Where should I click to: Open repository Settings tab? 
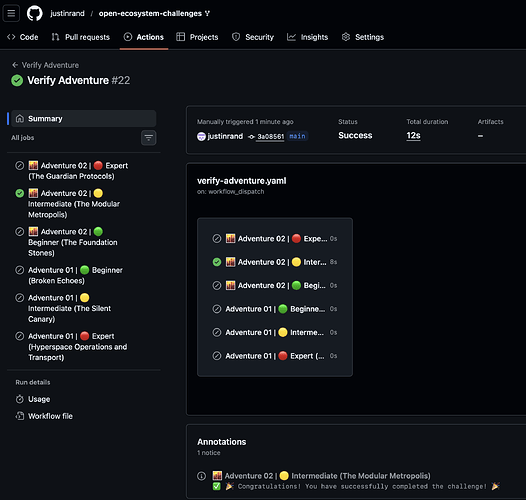tap(363, 37)
